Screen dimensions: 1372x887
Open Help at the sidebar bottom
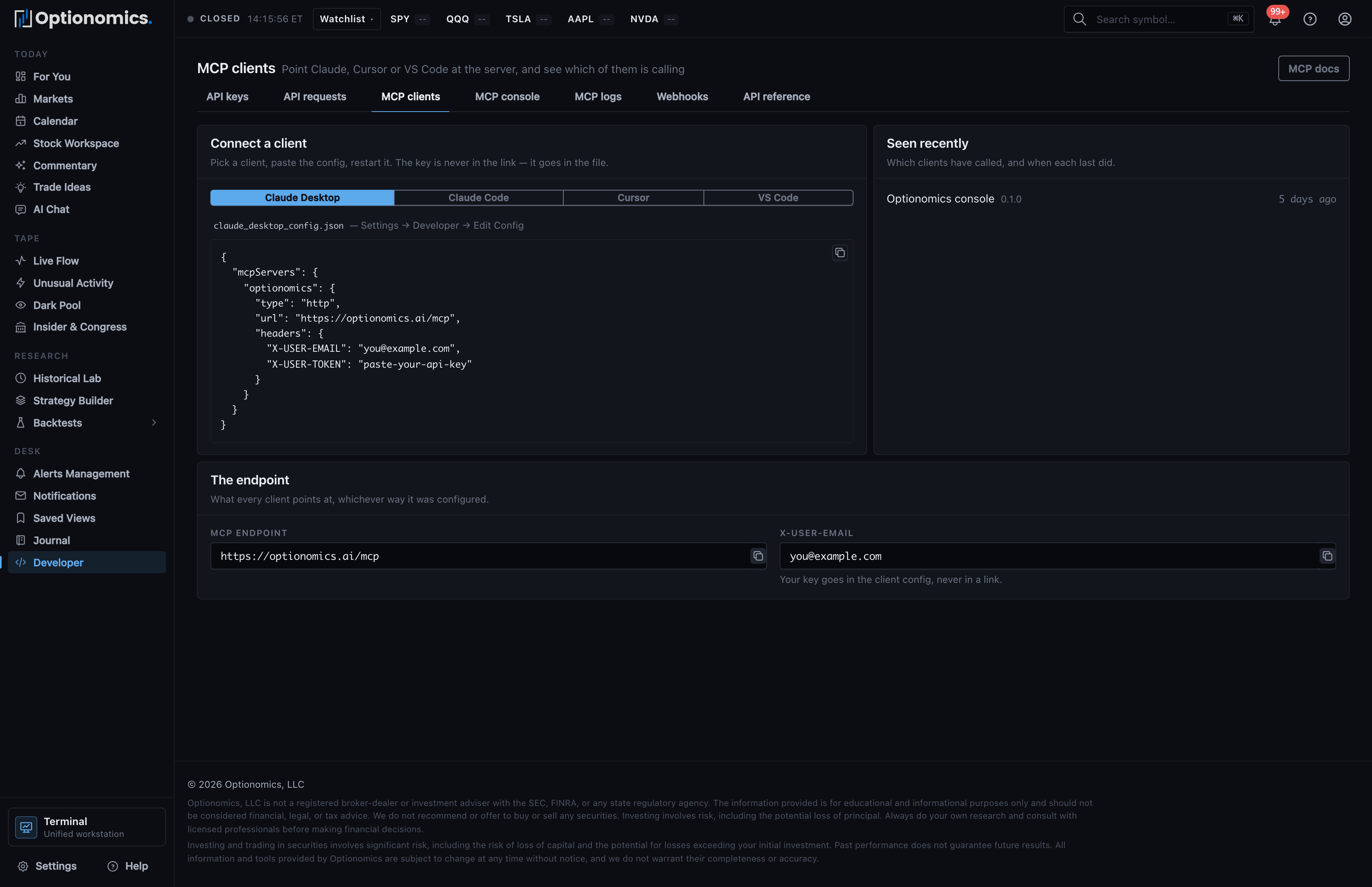(128, 866)
